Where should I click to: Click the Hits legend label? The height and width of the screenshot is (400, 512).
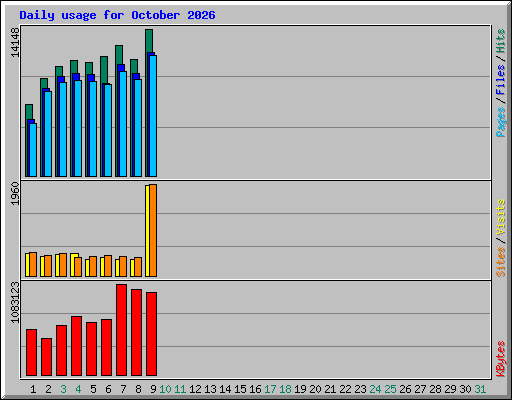pos(501,41)
